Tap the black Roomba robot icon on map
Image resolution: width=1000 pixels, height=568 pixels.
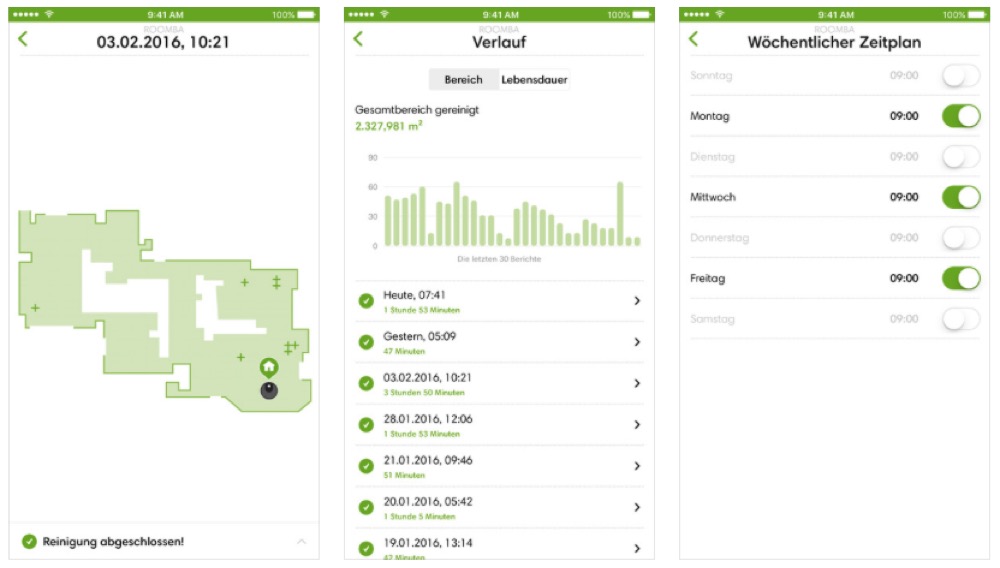tap(269, 391)
